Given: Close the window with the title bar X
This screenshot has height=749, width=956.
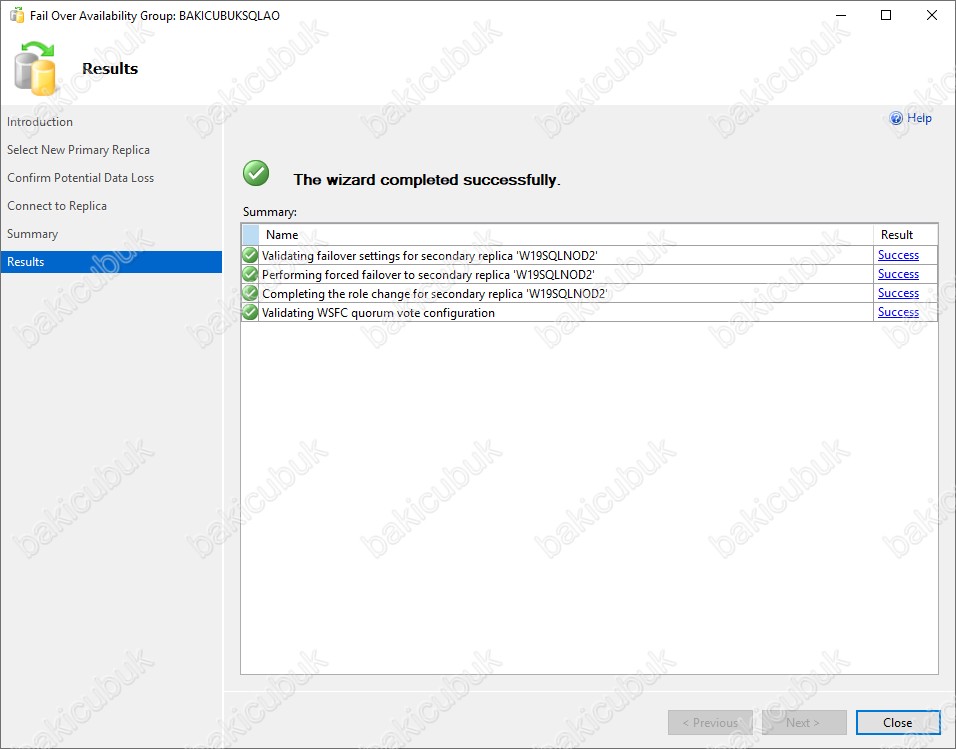Looking at the screenshot, I should (932, 15).
